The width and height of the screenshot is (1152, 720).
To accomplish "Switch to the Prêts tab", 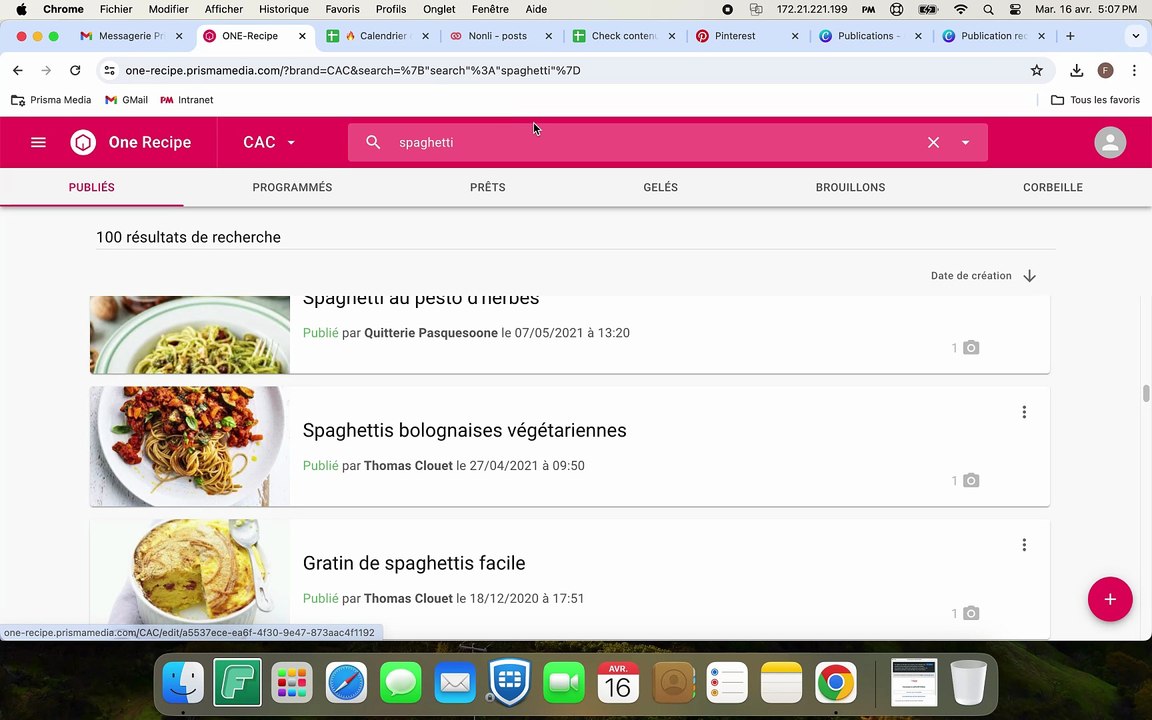I will pos(488,187).
